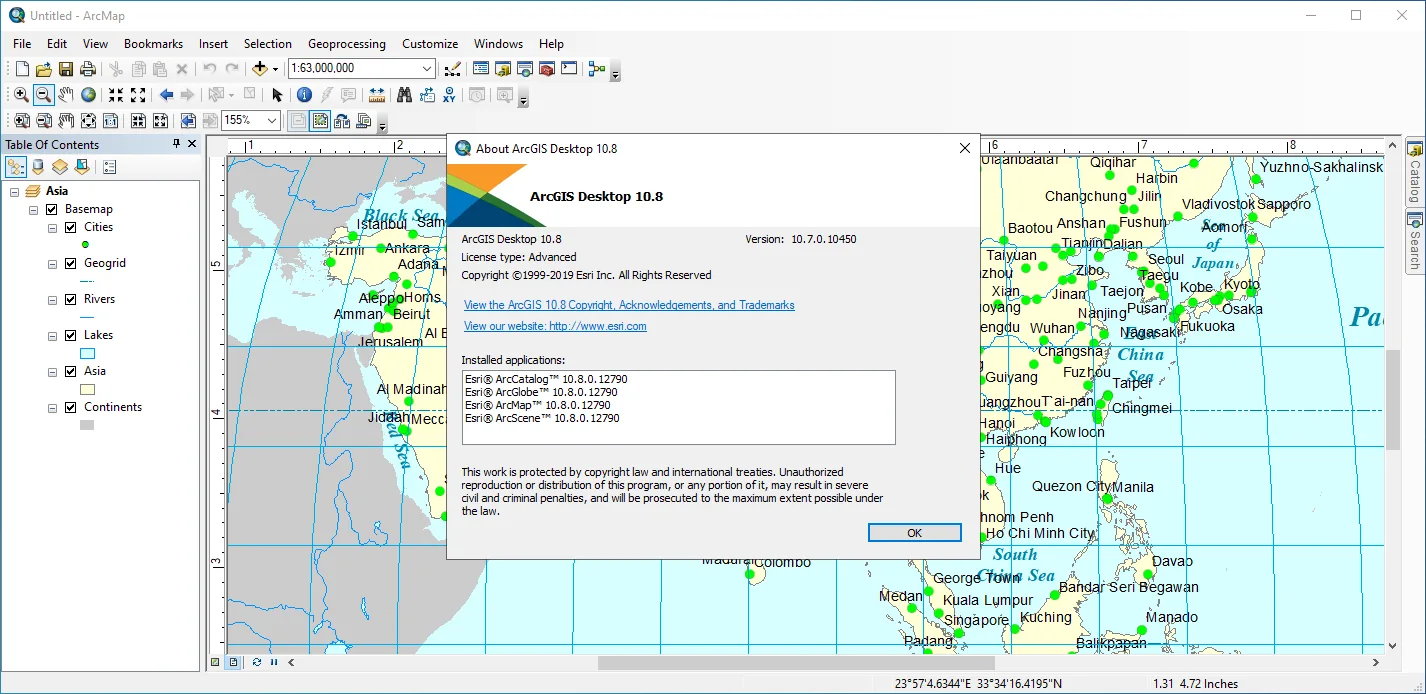The image size is (1426, 694).
Task: Open the Catalog side tab
Action: (x=1415, y=172)
